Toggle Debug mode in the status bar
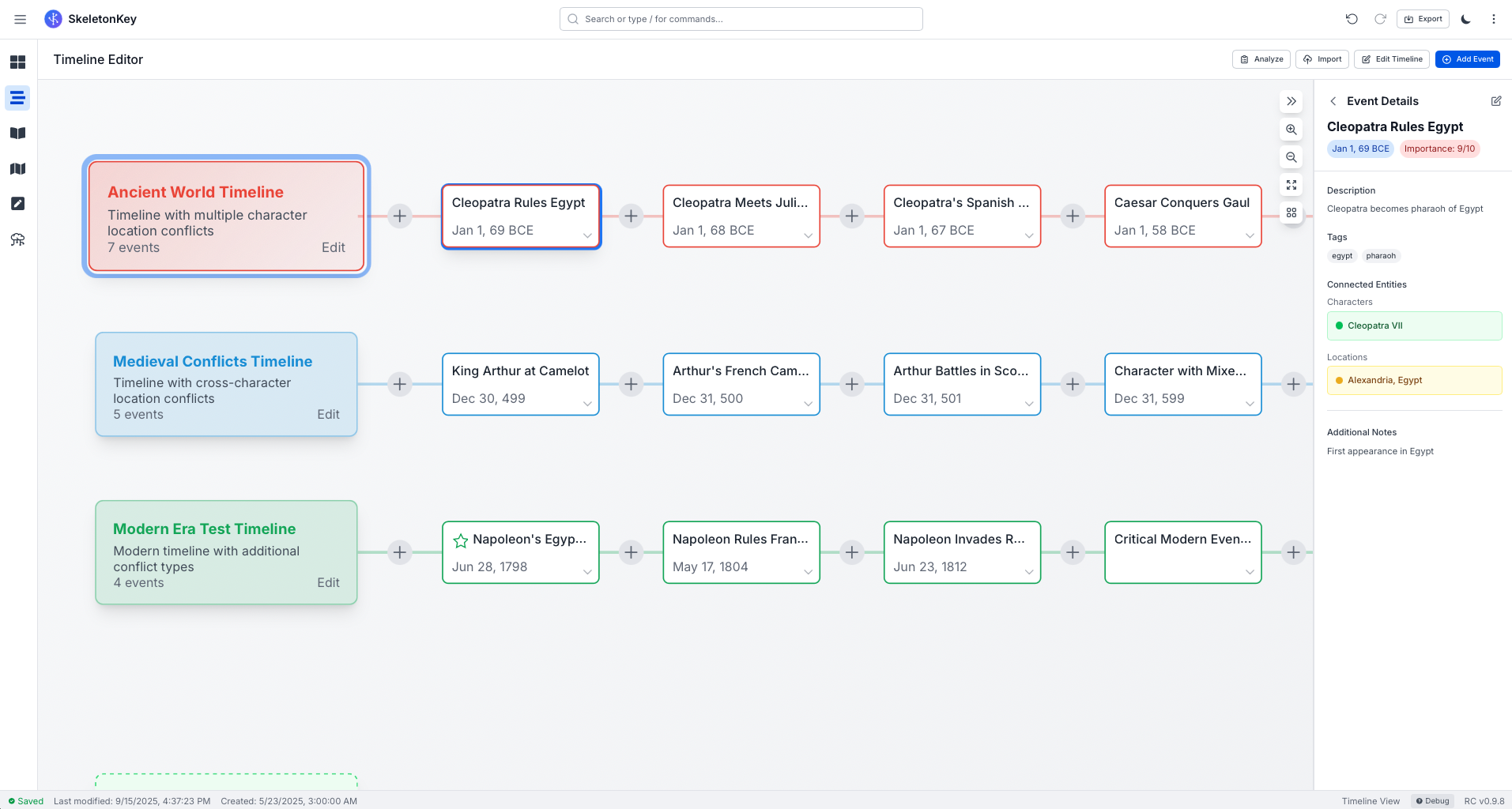 point(1432,800)
